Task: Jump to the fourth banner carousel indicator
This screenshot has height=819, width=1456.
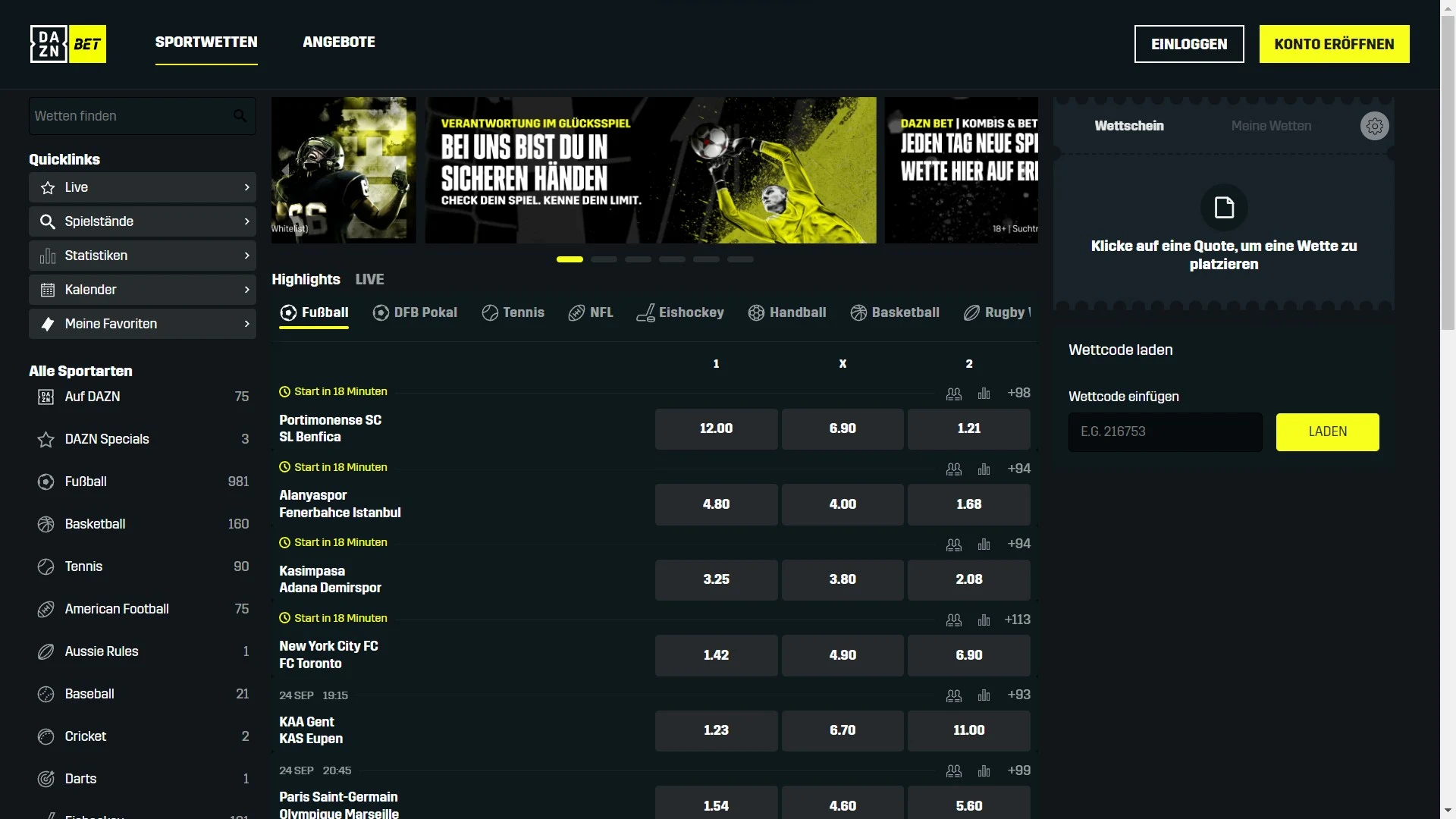Action: (672, 259)
